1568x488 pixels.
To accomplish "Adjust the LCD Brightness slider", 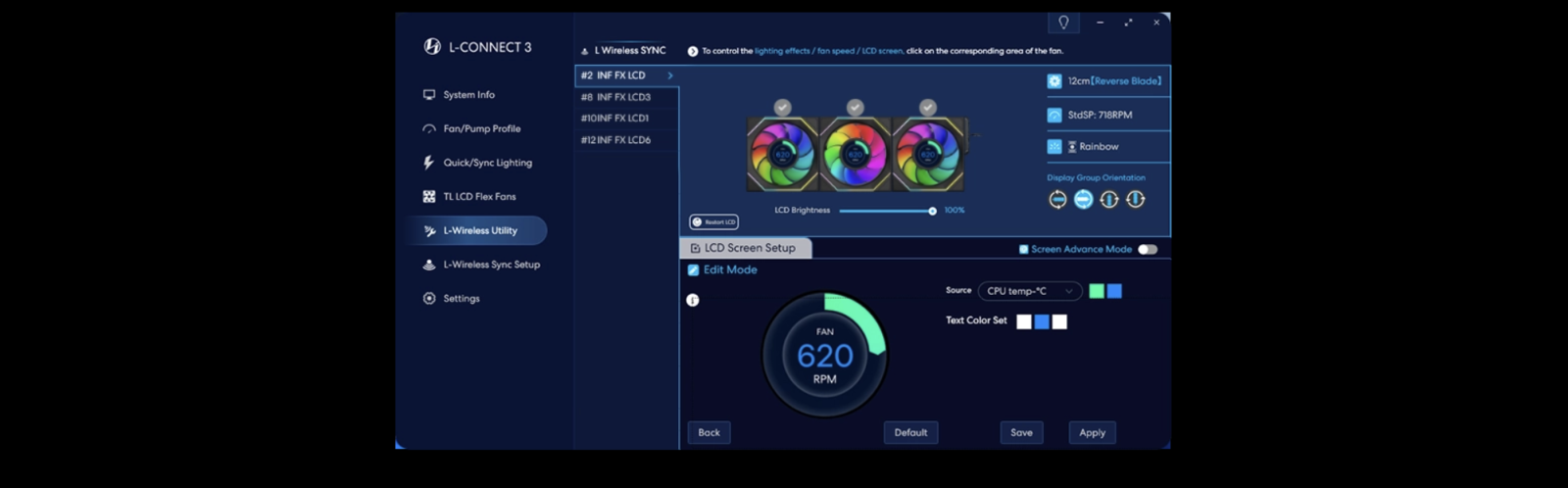I will coord(886,211).
